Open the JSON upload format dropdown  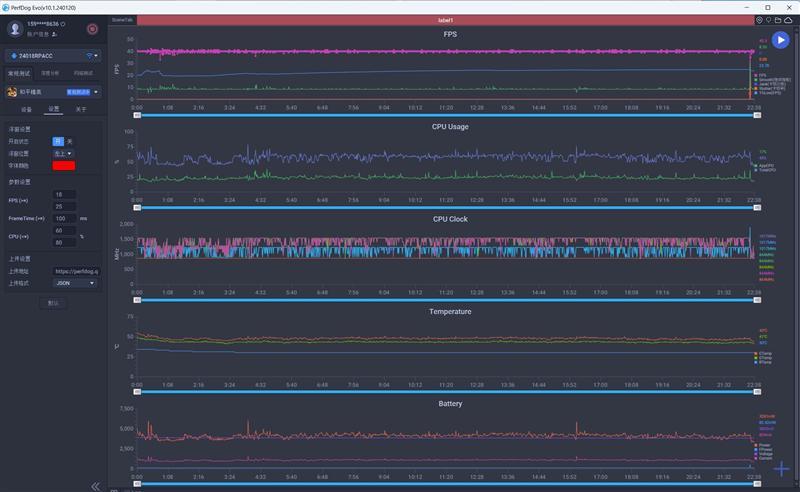coord(76,283)
